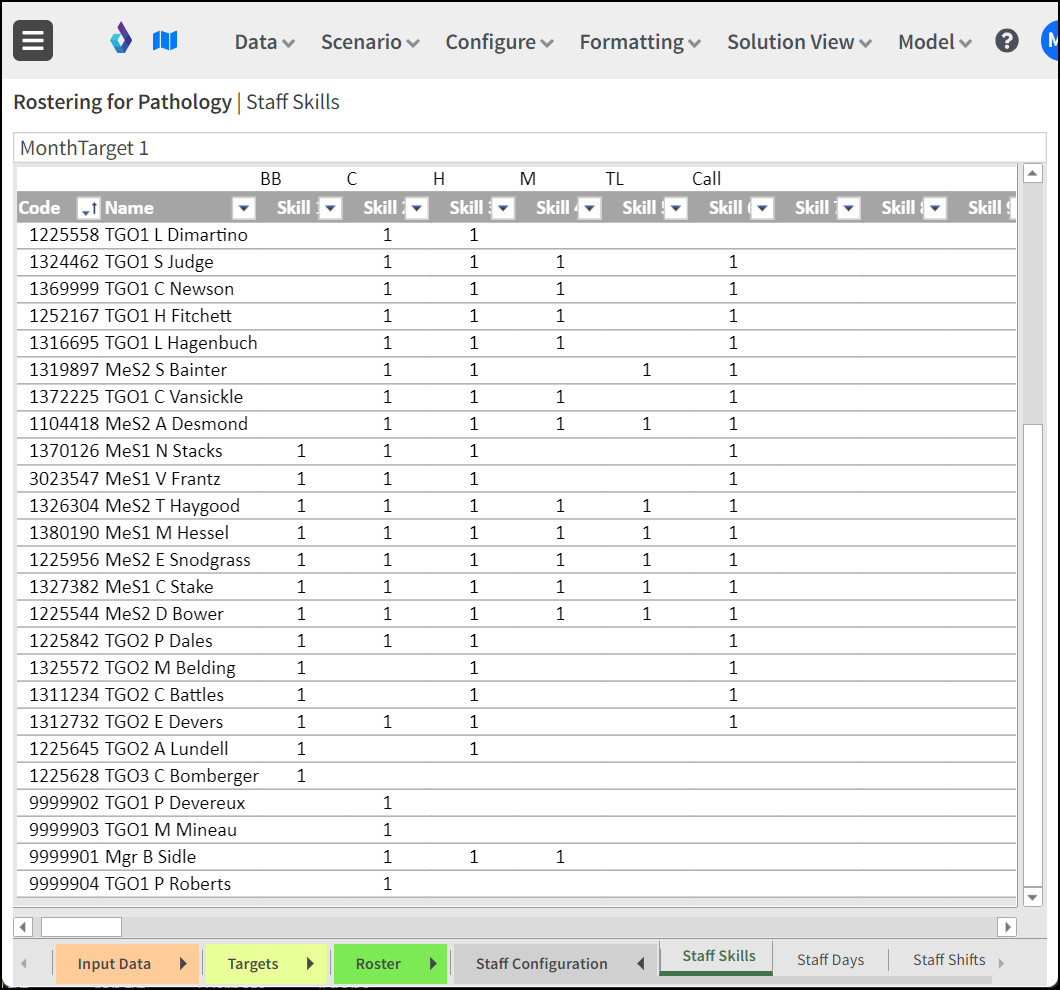Select the Staff Configuration tab group

pos(541,964)
